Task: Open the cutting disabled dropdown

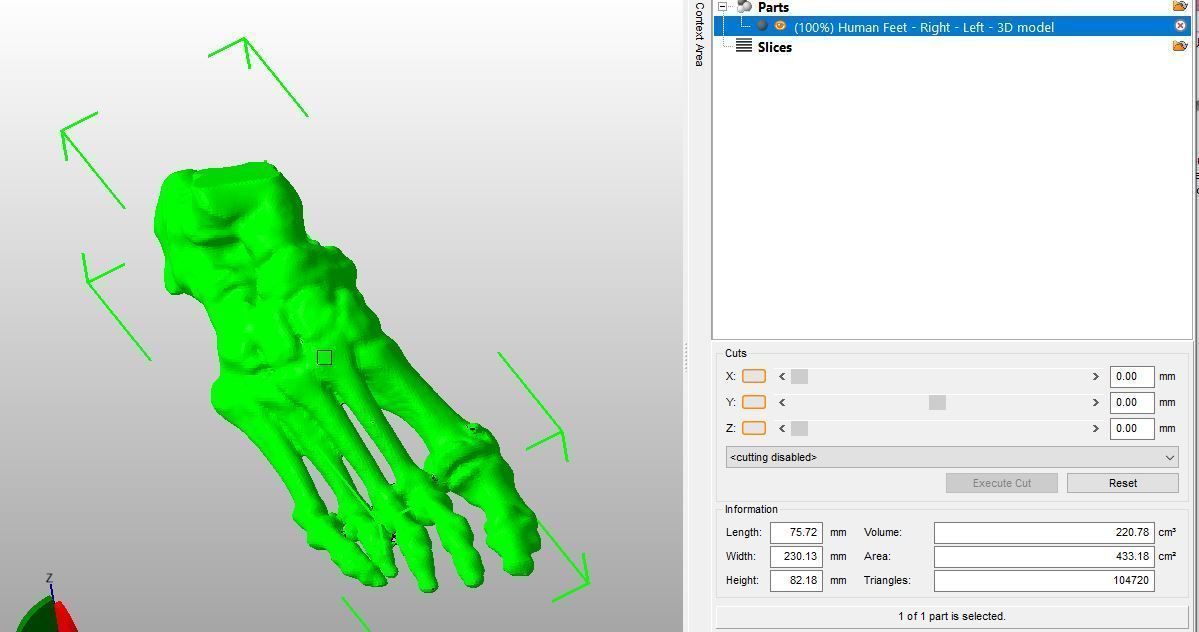Action: [x=951, y=457]
